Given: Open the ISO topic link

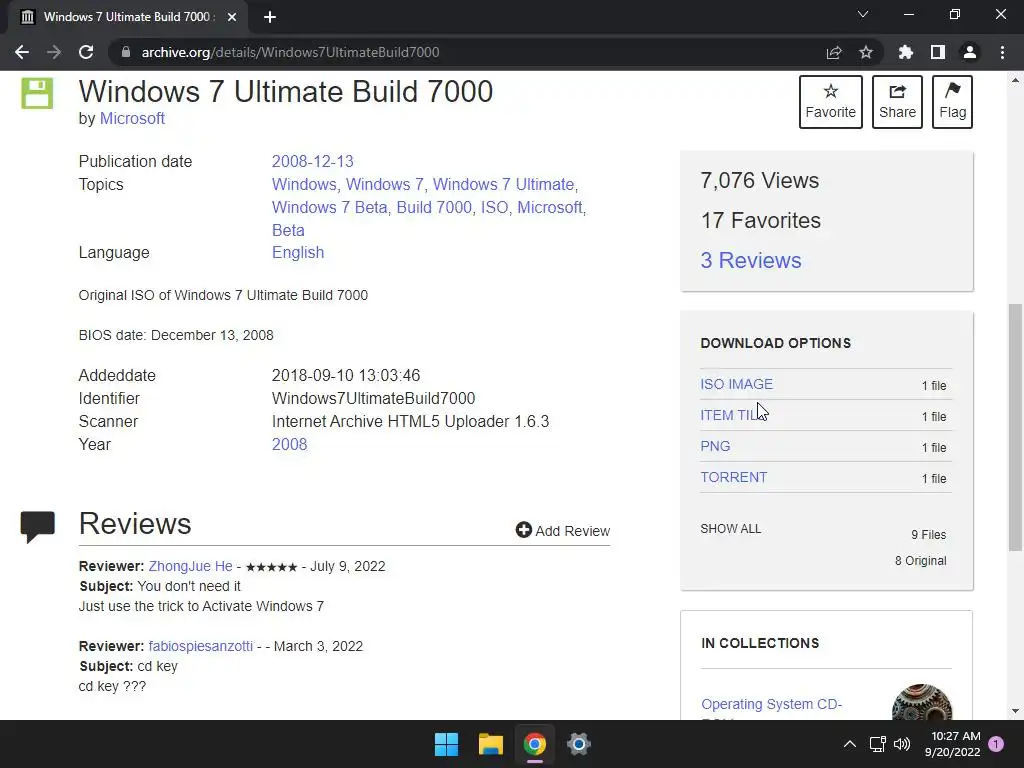Looking at the screenshot, I should click(x=494, y=207).
